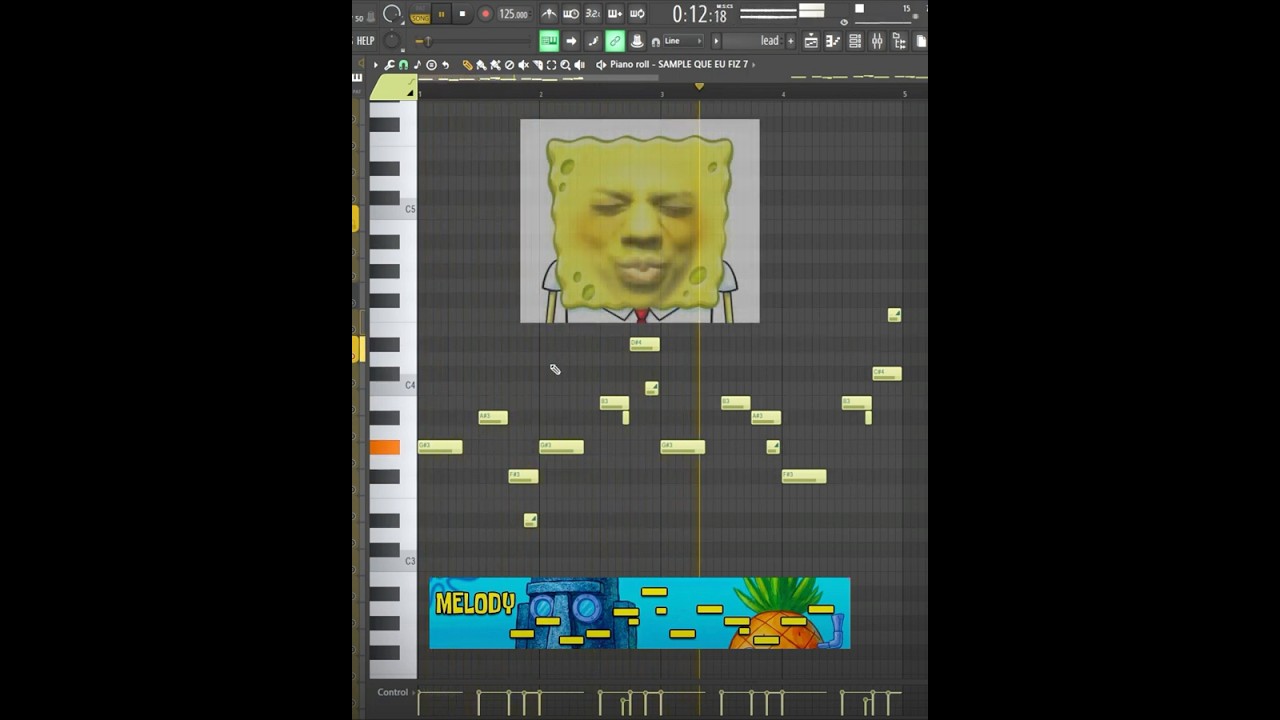Viewport: 1280px width, 720px height.
Task: Click the 125.000 tempo field
Action: click(515, 14)
